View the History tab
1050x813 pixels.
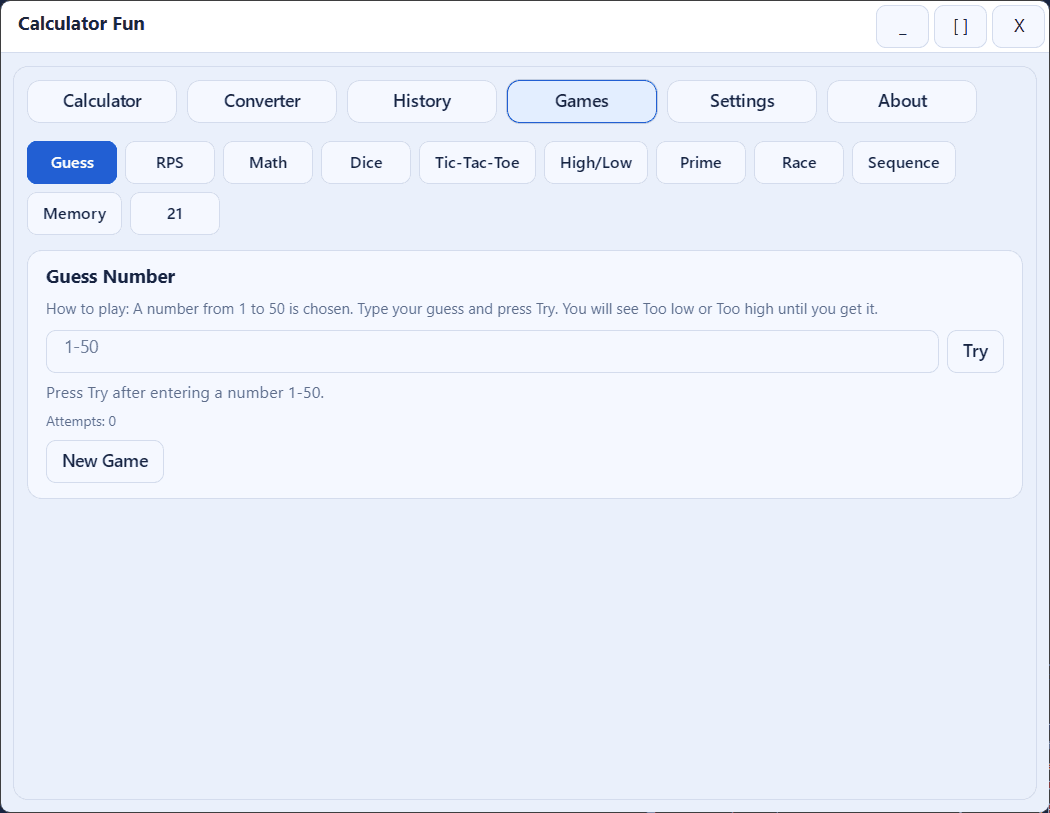(421, 101)
